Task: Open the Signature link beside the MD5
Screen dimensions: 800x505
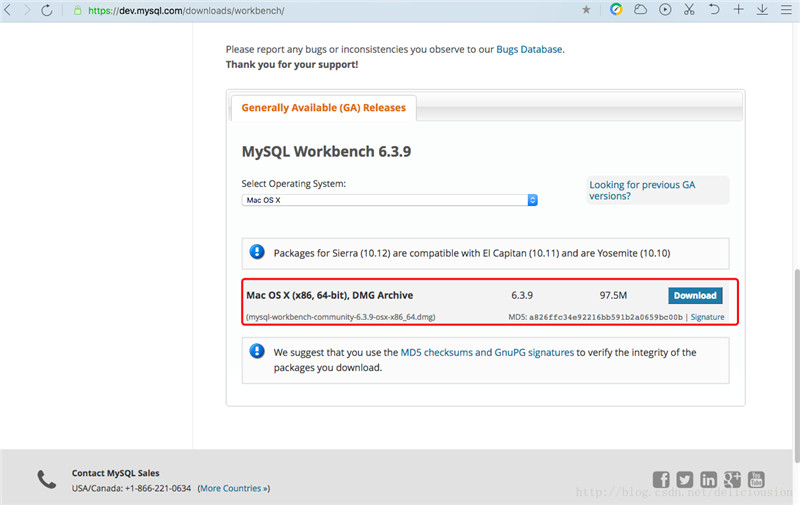Action: tap(707, 317)
